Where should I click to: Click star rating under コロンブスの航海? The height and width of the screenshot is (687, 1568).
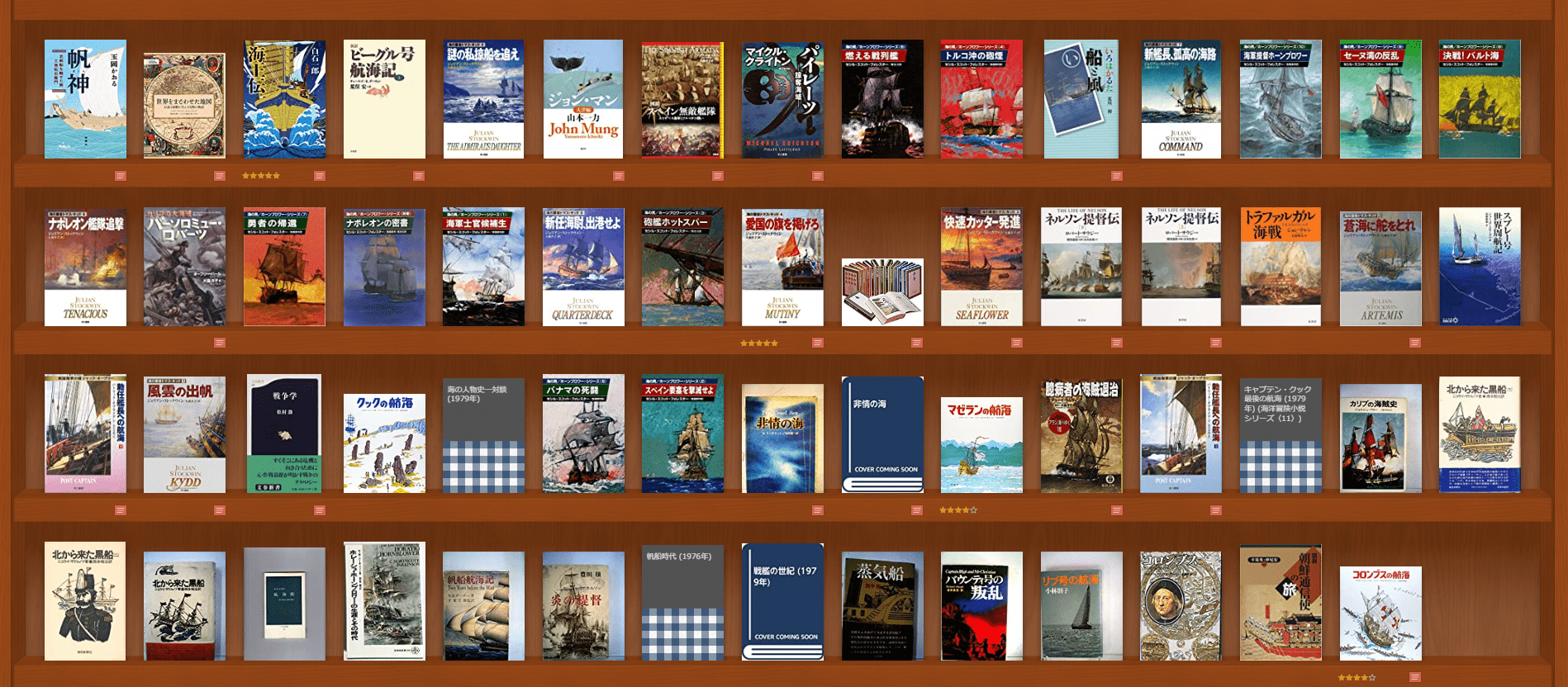1357,677
